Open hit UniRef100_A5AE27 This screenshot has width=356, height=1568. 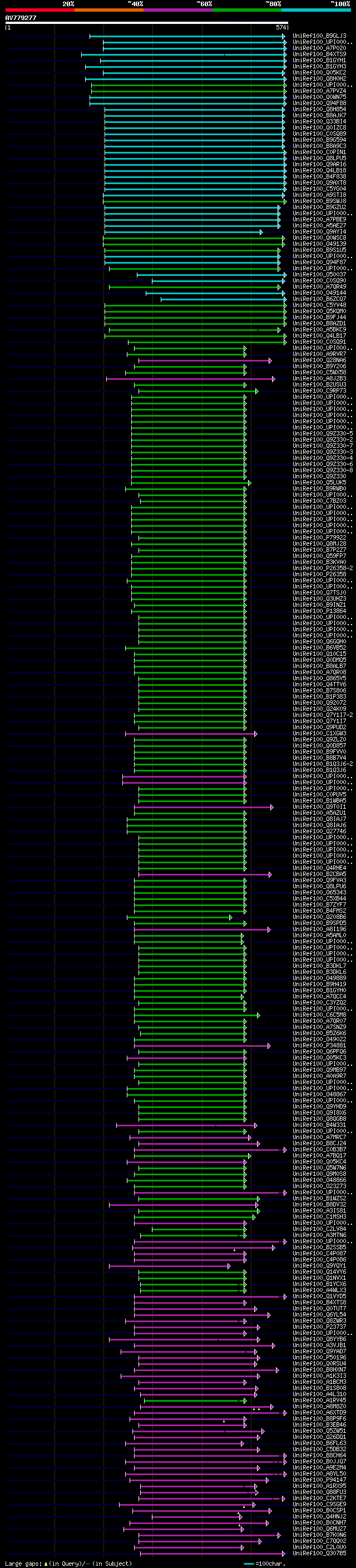pos(319,225)
